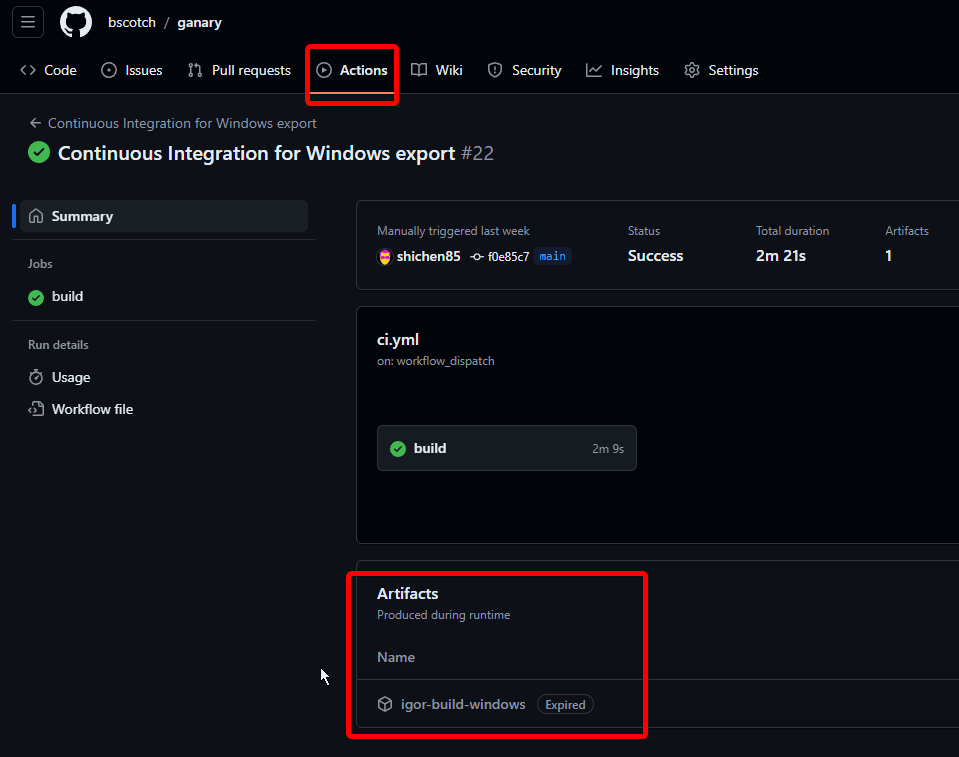Image resolution: width=959 pixels, height=757 pixels.
Task: Open the Pull requests tab
Action: (239, 70)
